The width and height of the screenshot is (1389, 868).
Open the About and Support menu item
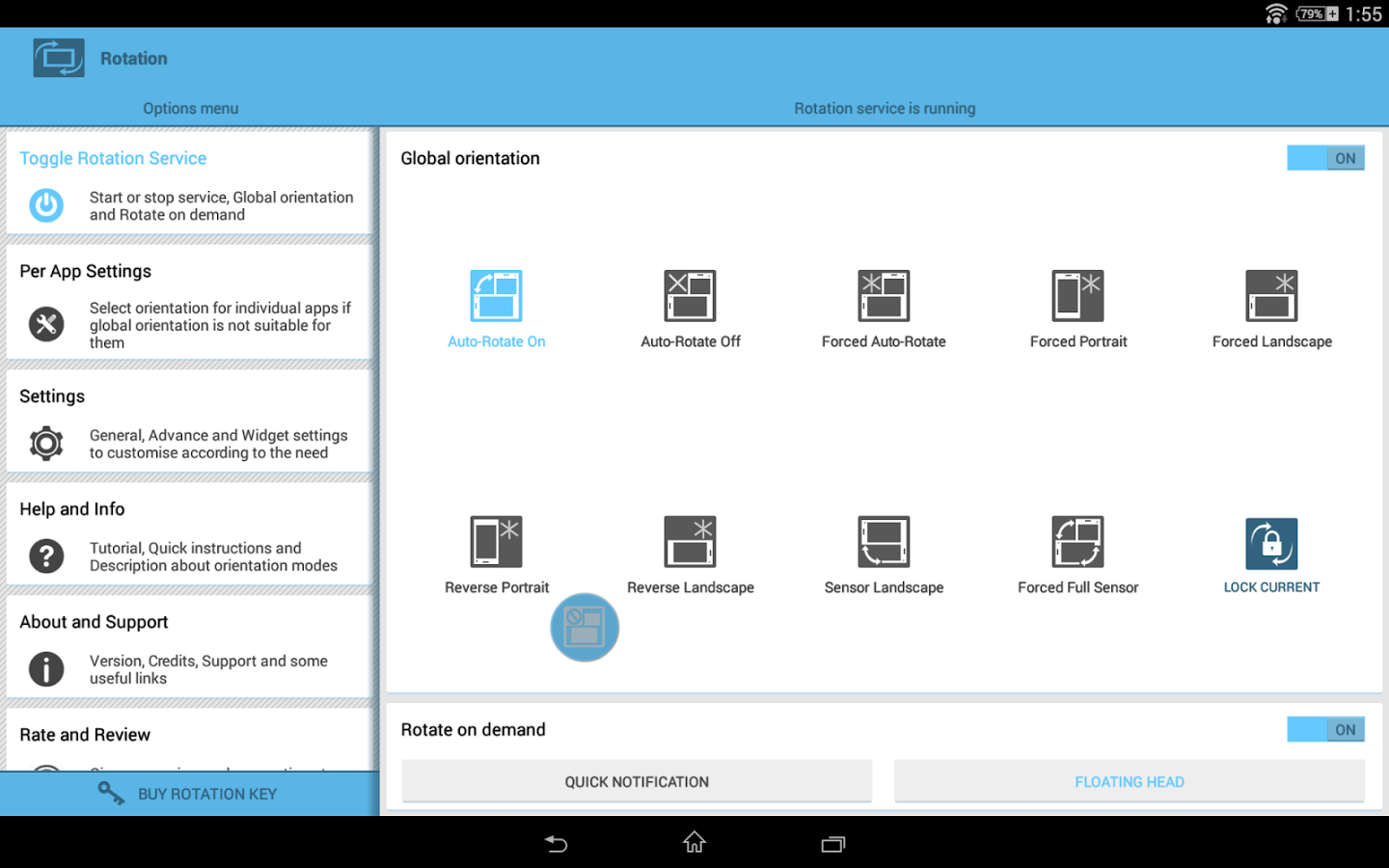[x=189, y=646]
